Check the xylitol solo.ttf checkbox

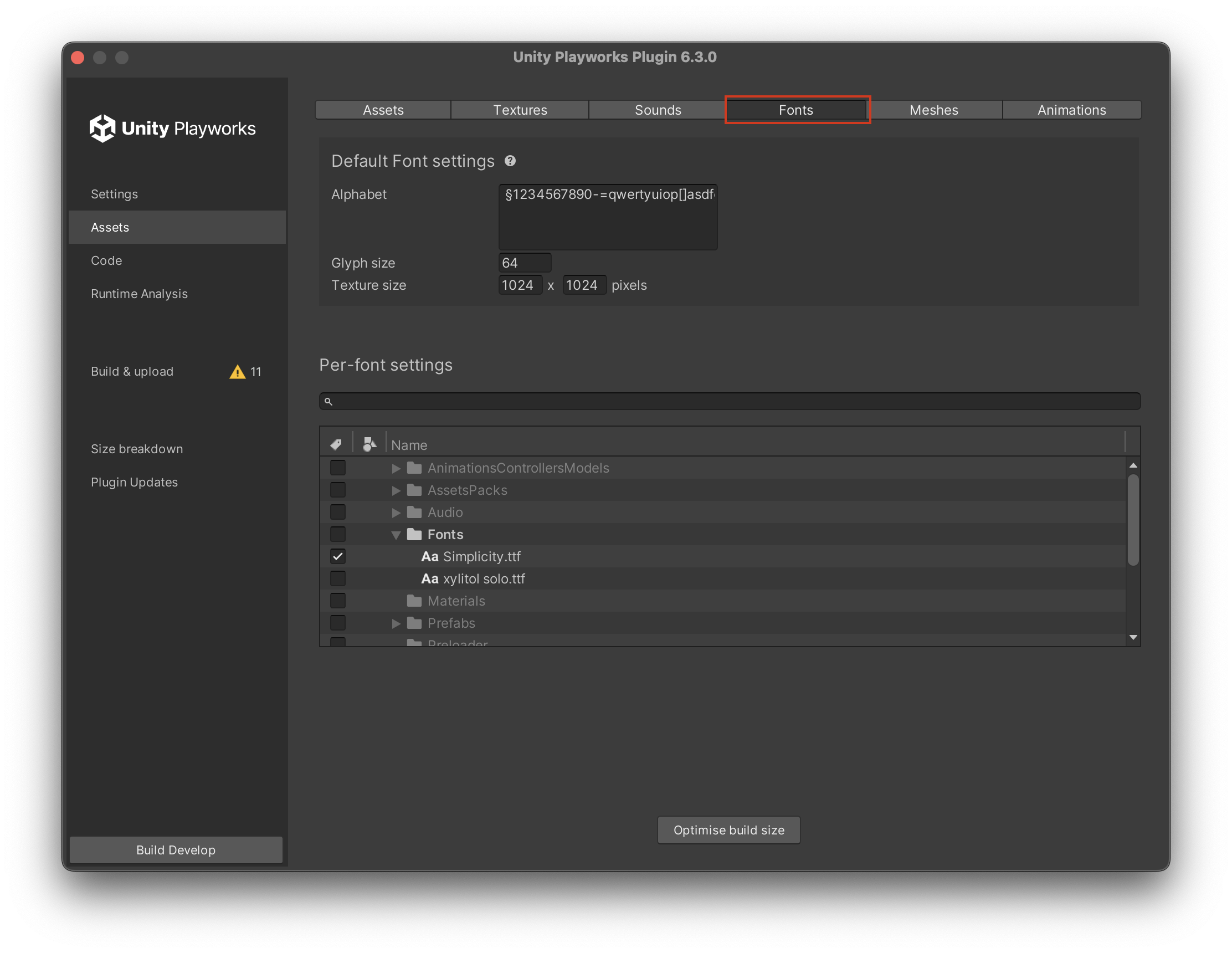click(338, 578)
